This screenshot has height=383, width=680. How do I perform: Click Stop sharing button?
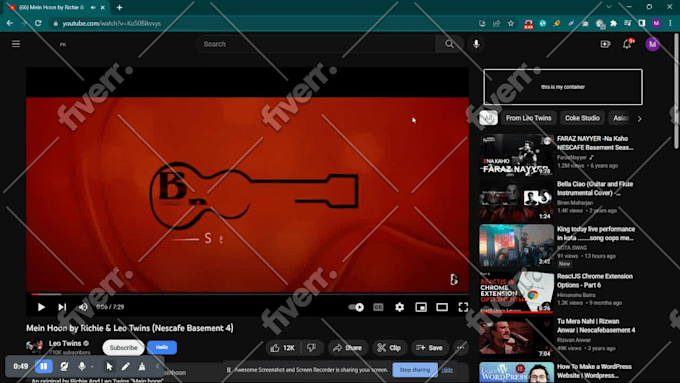415,370
